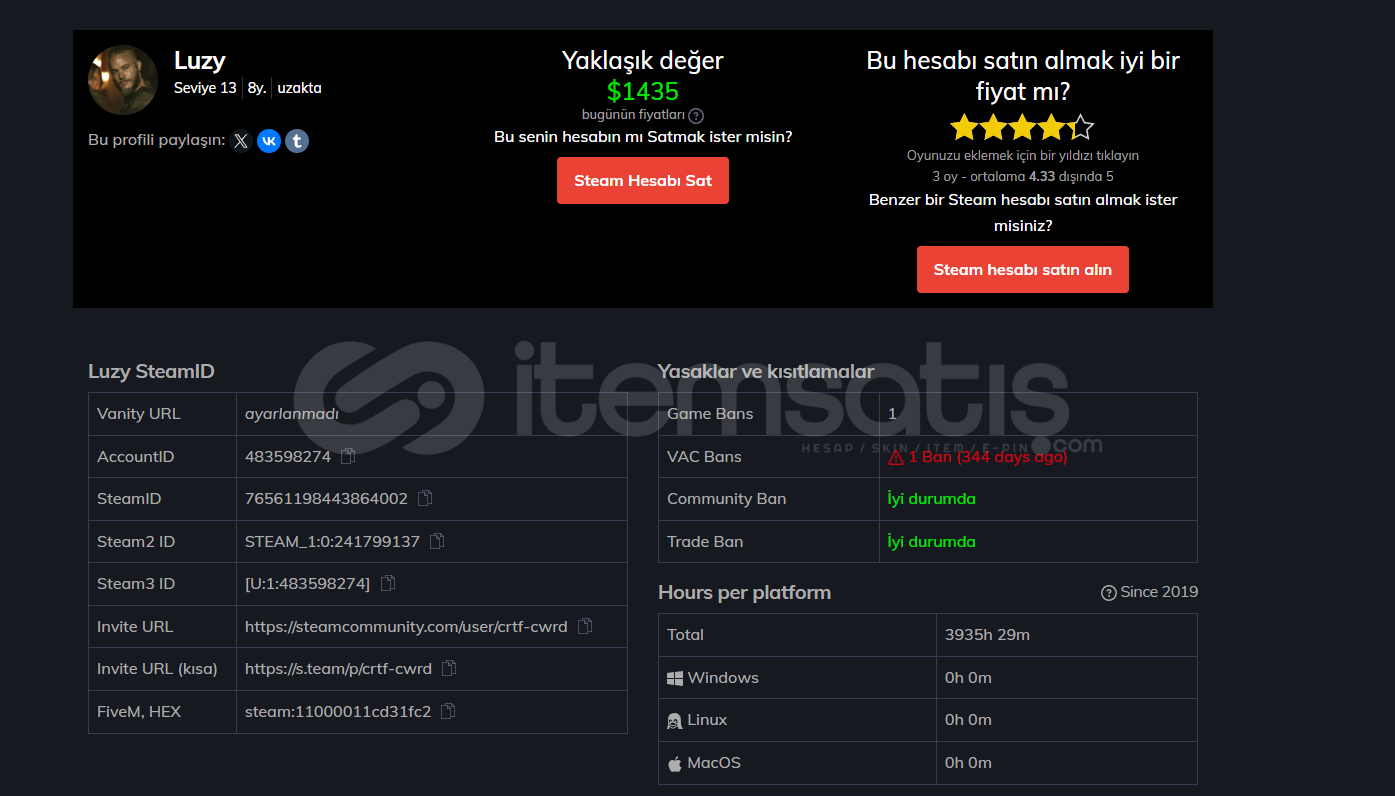The image size is (1395, 796).
Task: Click the MacOS 0h 0m value
Action: point(968,762)
